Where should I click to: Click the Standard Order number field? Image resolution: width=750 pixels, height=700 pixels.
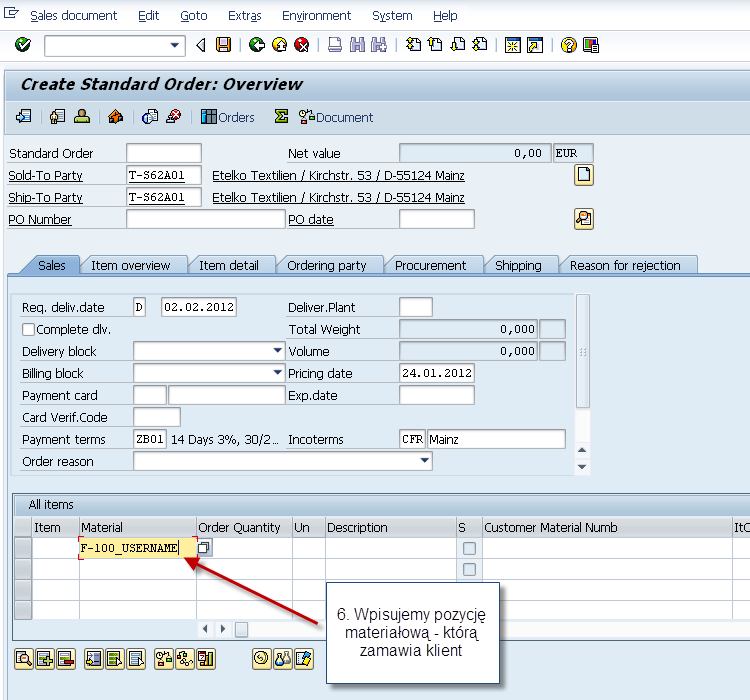pyautogui.click(x=164, y=153)
